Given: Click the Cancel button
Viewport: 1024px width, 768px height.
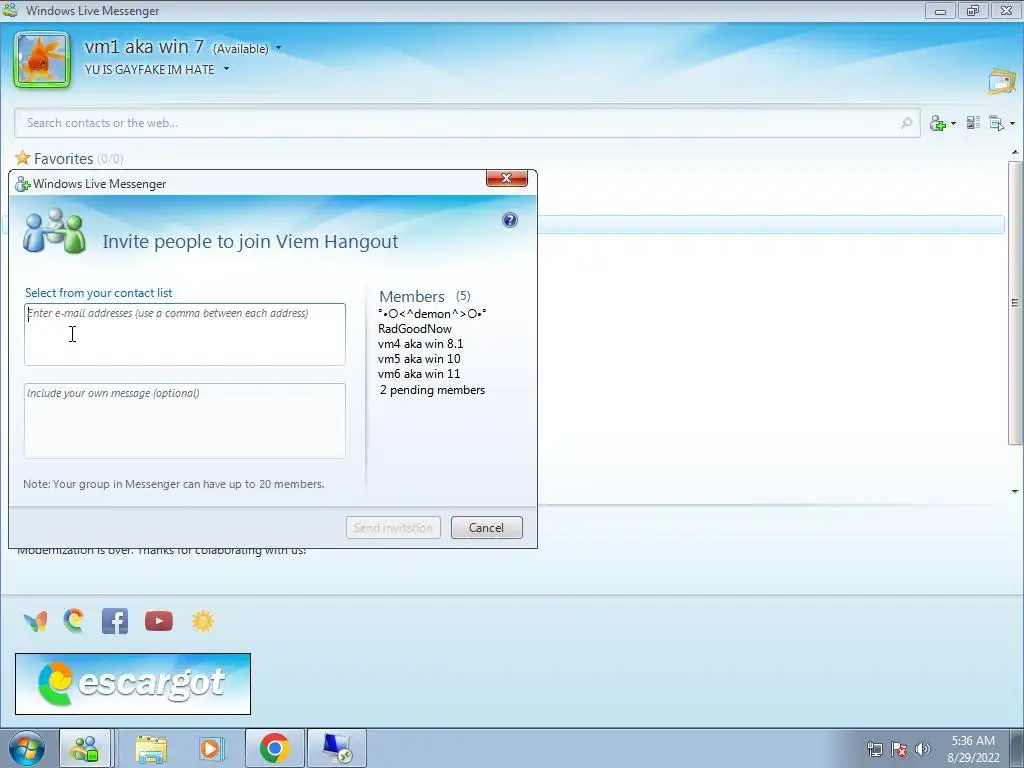Looking at the screenshot, I should (487, 528).
